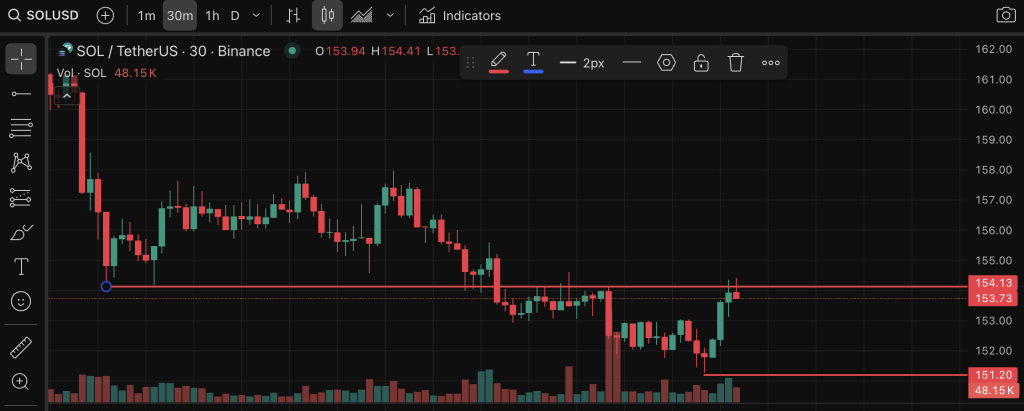Open the emoji icons tool
The image size is (1024, 411).
click(x=21, y=301)
